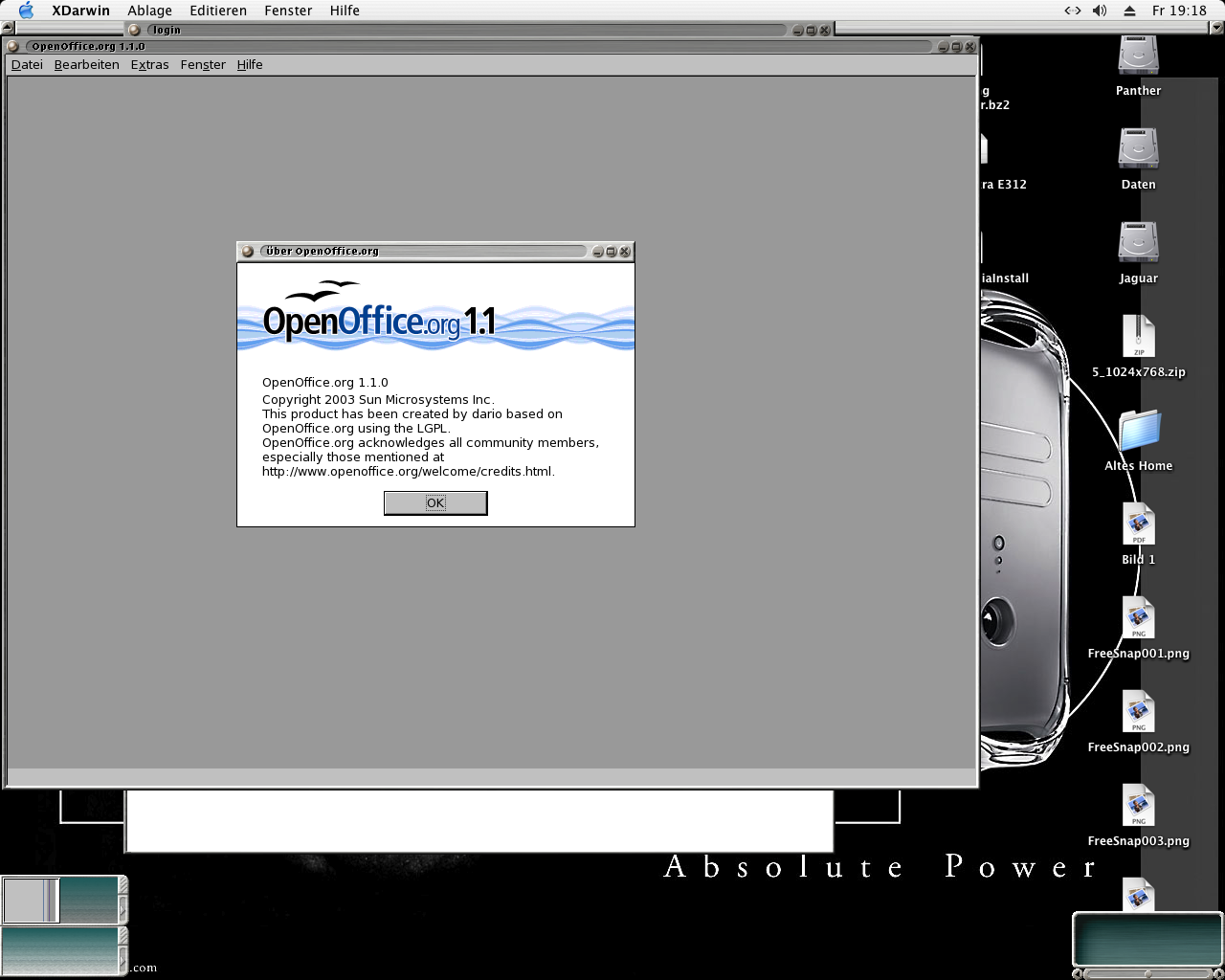Image resolution: width=1225 pixels, height=980 pixels.
Task: Select the FreeSnap001.png file icon
Action: pos(1138,618)
